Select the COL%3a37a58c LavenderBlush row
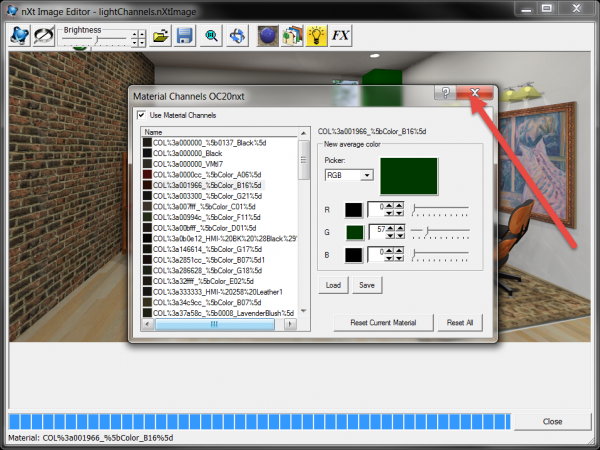The width and height of the screenshot is (600, 450). click(x=220, y=313)
